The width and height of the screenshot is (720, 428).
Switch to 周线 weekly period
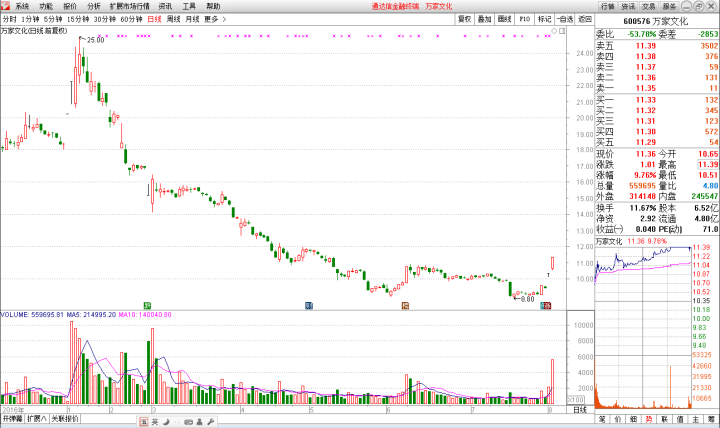point(173,19)
